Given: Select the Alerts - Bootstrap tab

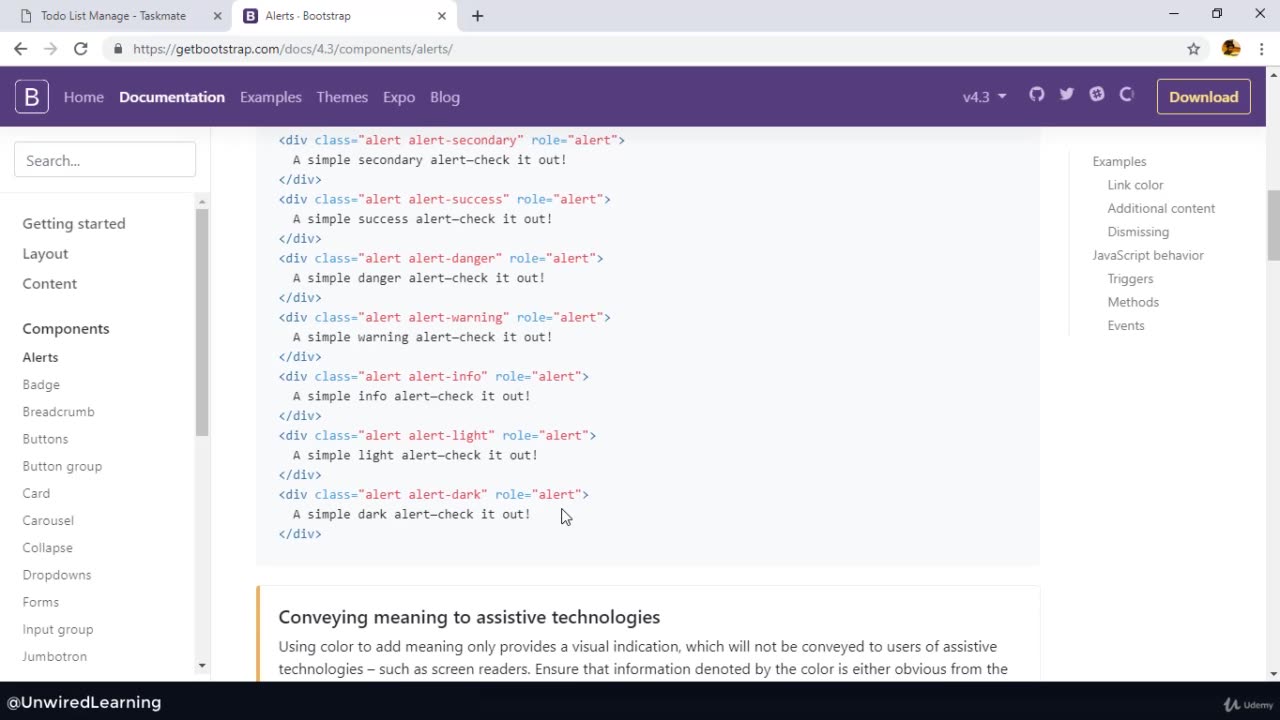Looking at the screenshot, I should point(345,16).
